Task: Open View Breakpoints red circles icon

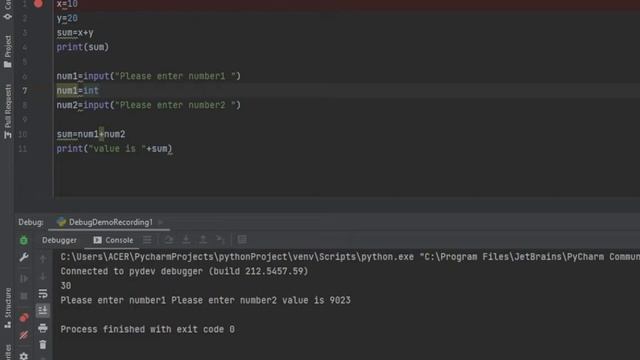Action: tap(24, 317)
